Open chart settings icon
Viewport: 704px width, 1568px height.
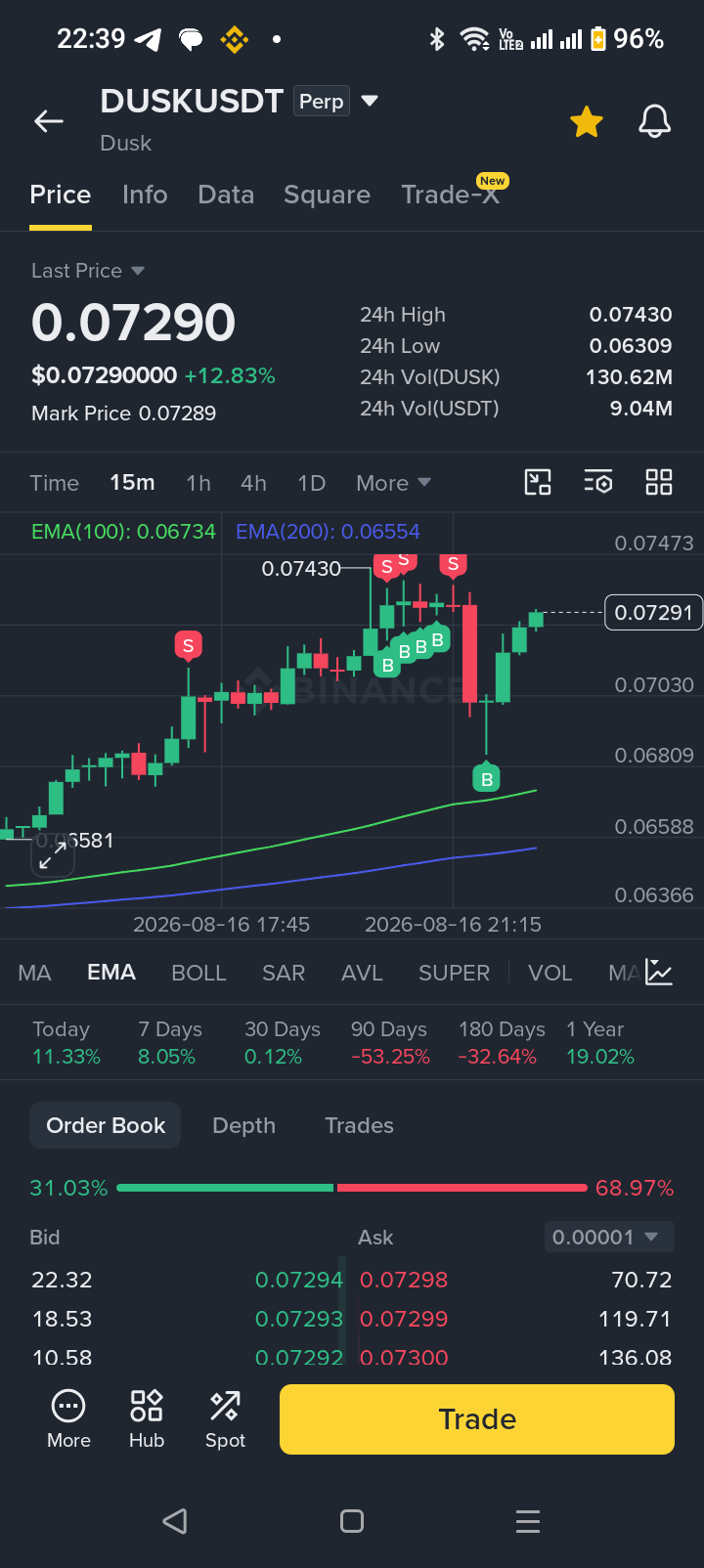pyautogui.click(x=598, y=482)
